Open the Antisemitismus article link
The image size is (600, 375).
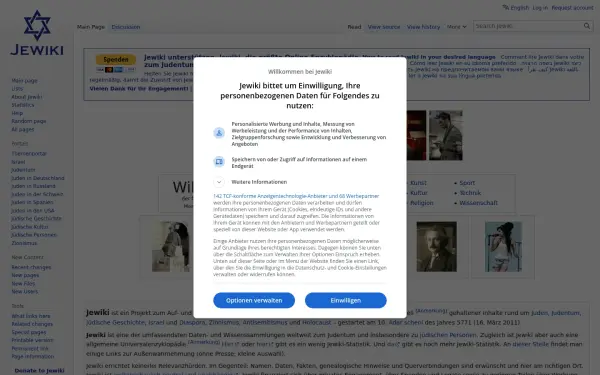[265, 323]
